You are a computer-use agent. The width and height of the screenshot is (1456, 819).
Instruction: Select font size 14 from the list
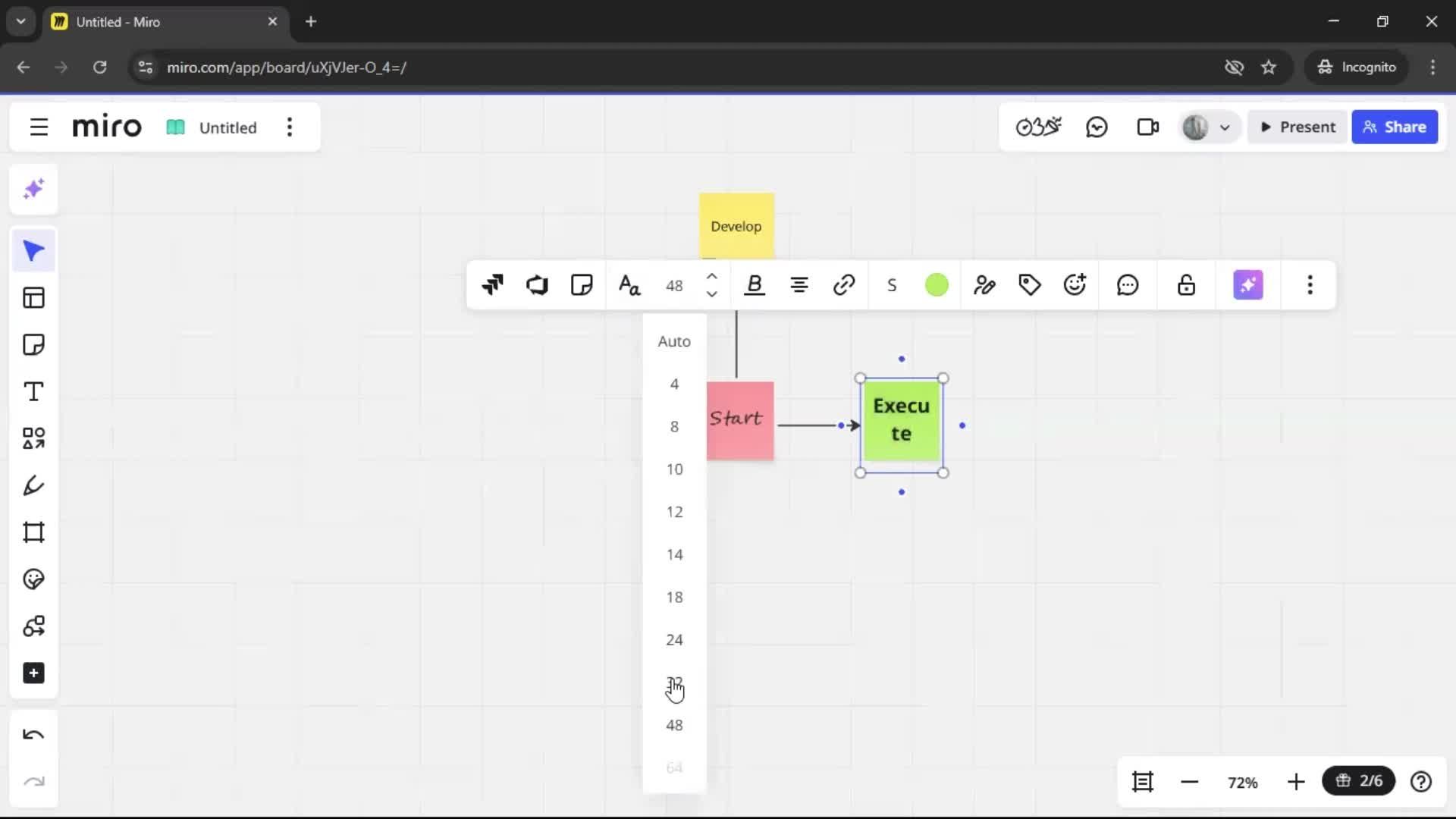point(674,555)
